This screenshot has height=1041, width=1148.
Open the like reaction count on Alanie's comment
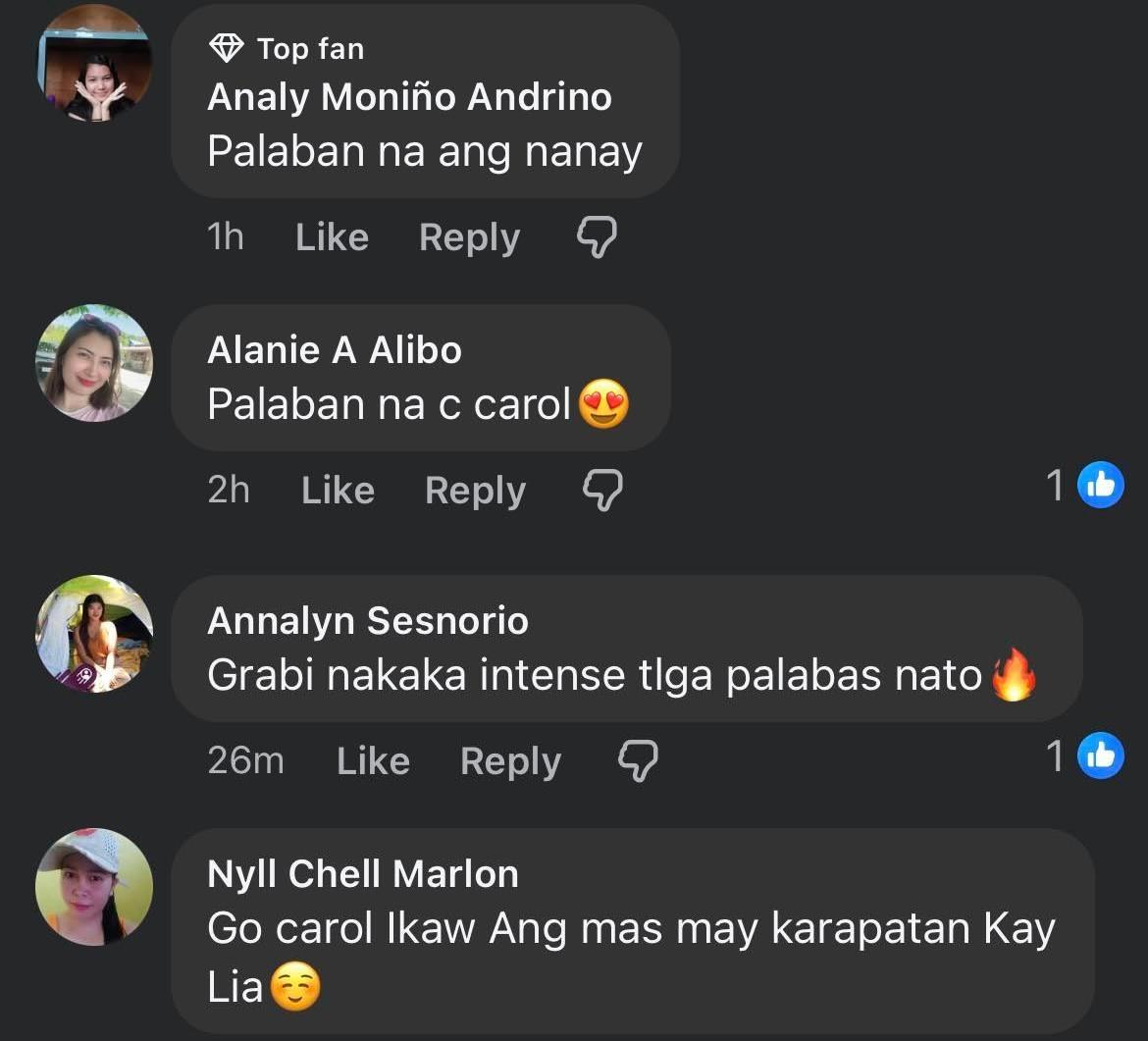click(1084, 485)
